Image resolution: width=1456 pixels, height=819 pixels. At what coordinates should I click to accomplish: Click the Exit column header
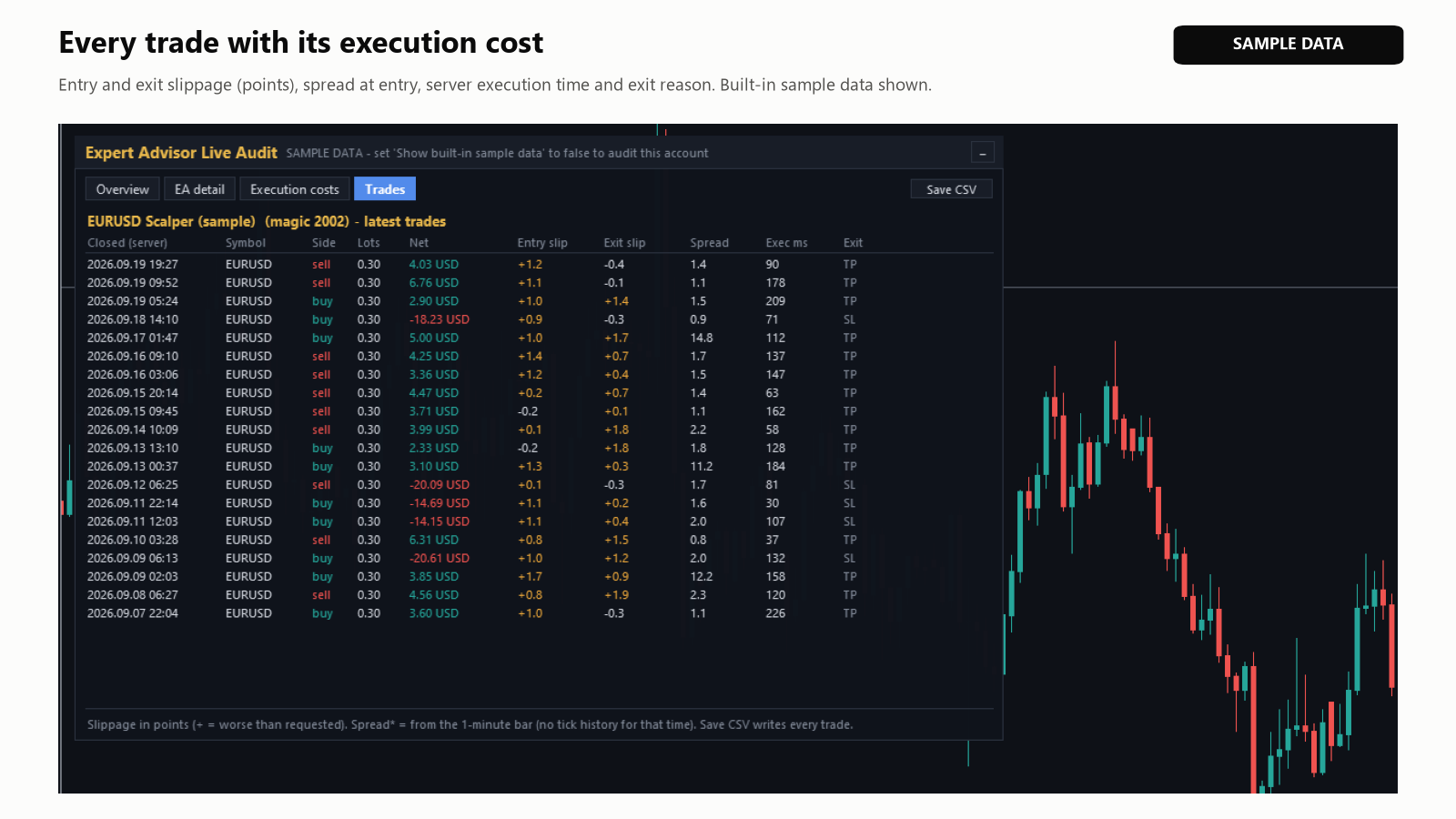[853, 243]
